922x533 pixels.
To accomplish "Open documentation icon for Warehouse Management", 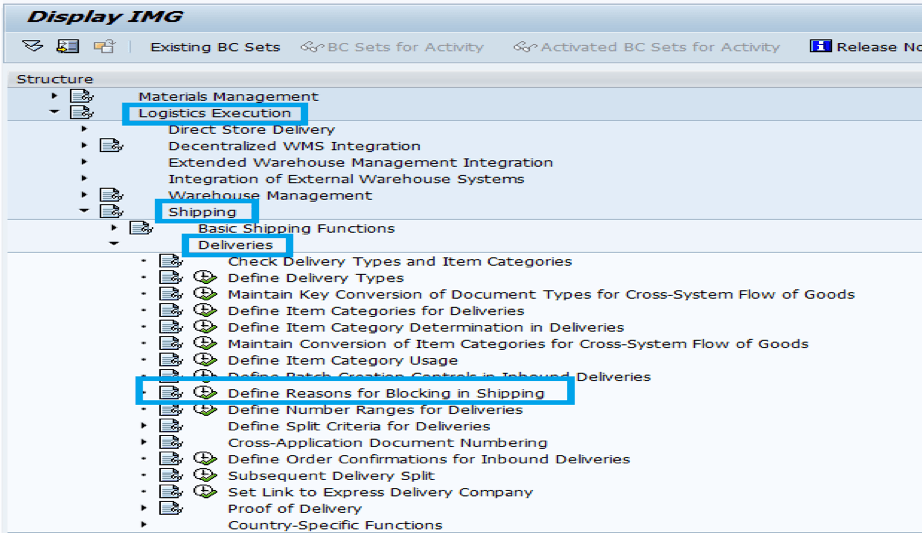I will click(112, 195).
